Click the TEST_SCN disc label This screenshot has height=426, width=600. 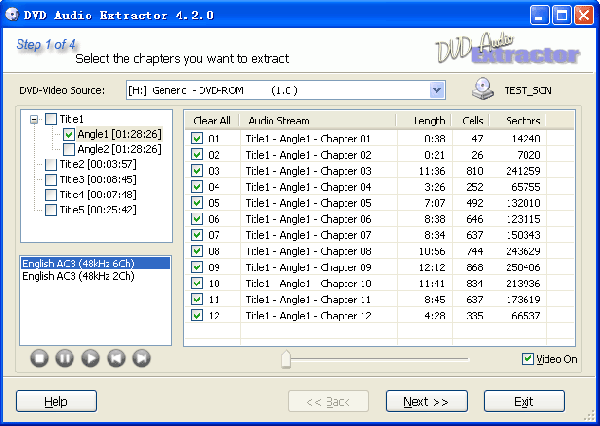coord(528,91)
